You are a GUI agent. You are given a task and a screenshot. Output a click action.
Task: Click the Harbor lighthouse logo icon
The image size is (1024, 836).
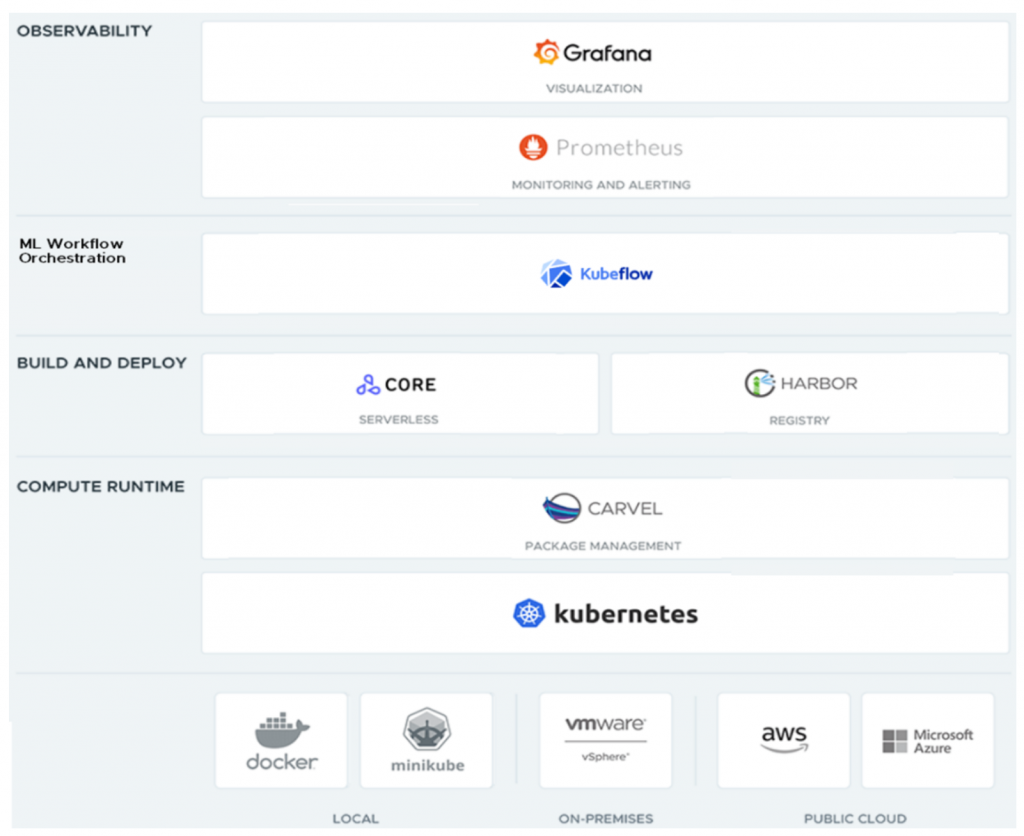click(760, 383)
